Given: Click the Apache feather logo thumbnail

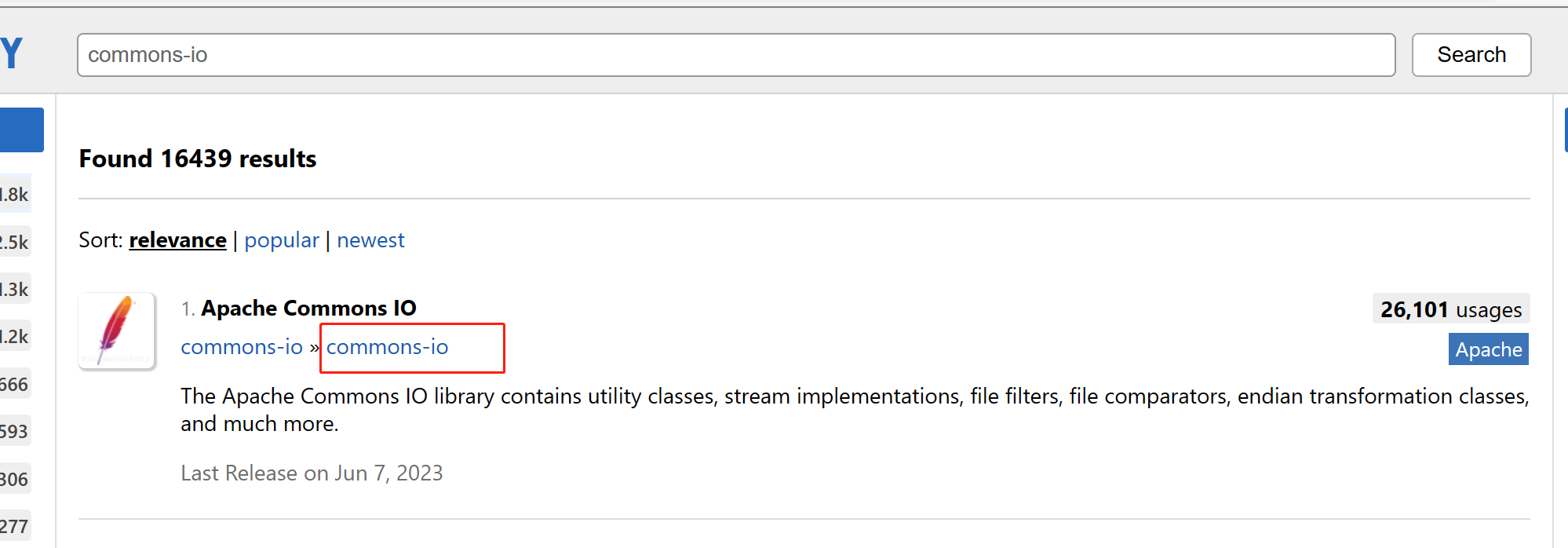Looking at the screenshot, I should (117, 331).
